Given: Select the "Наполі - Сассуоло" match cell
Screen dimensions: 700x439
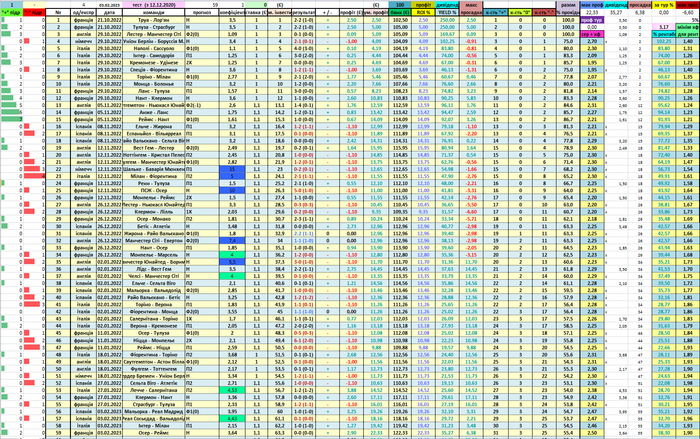Looking at the screenshot, I should (x=154, y=48).
